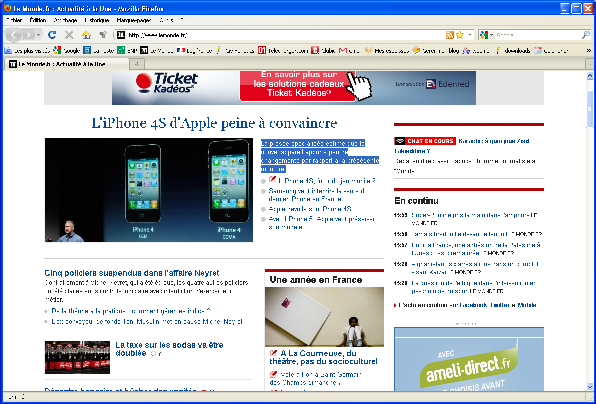Open the 'Les plus visités' bookmark folder
Screen dimensions: 596x404
pyautogui.click(x=27, y=50)
